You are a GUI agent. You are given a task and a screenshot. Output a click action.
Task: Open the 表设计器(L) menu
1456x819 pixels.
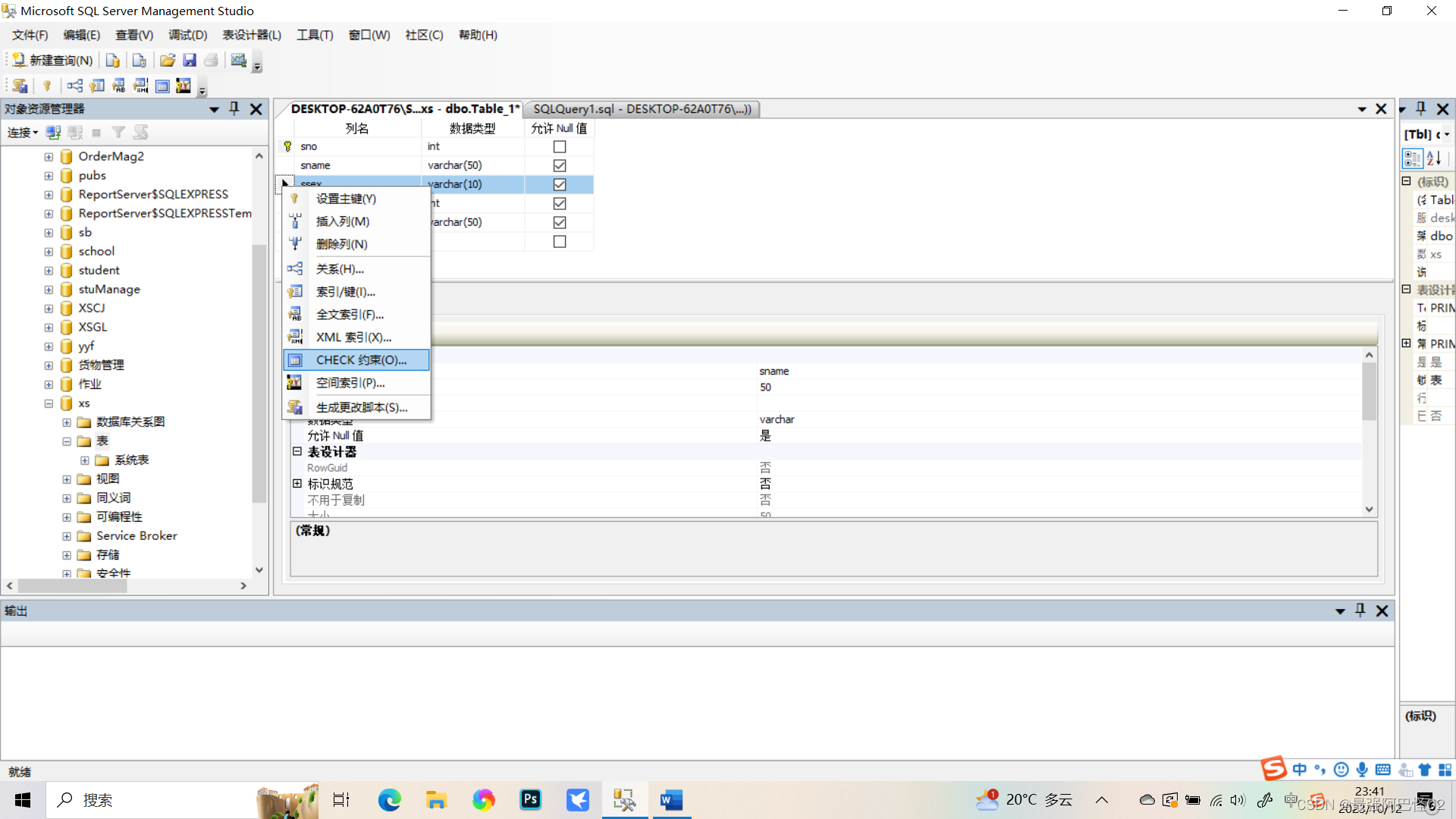tap(251, 35)
